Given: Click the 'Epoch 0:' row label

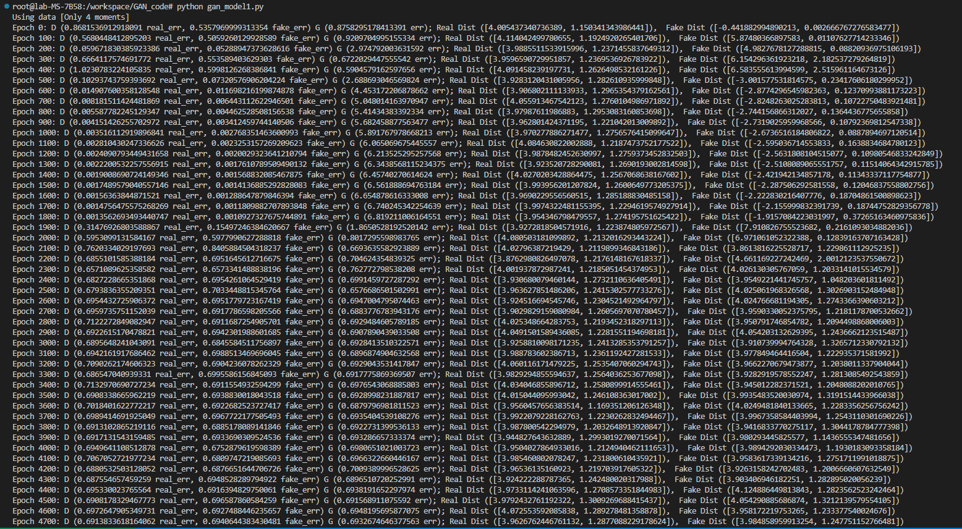Looking at the screenshot, I should (29, 28).
